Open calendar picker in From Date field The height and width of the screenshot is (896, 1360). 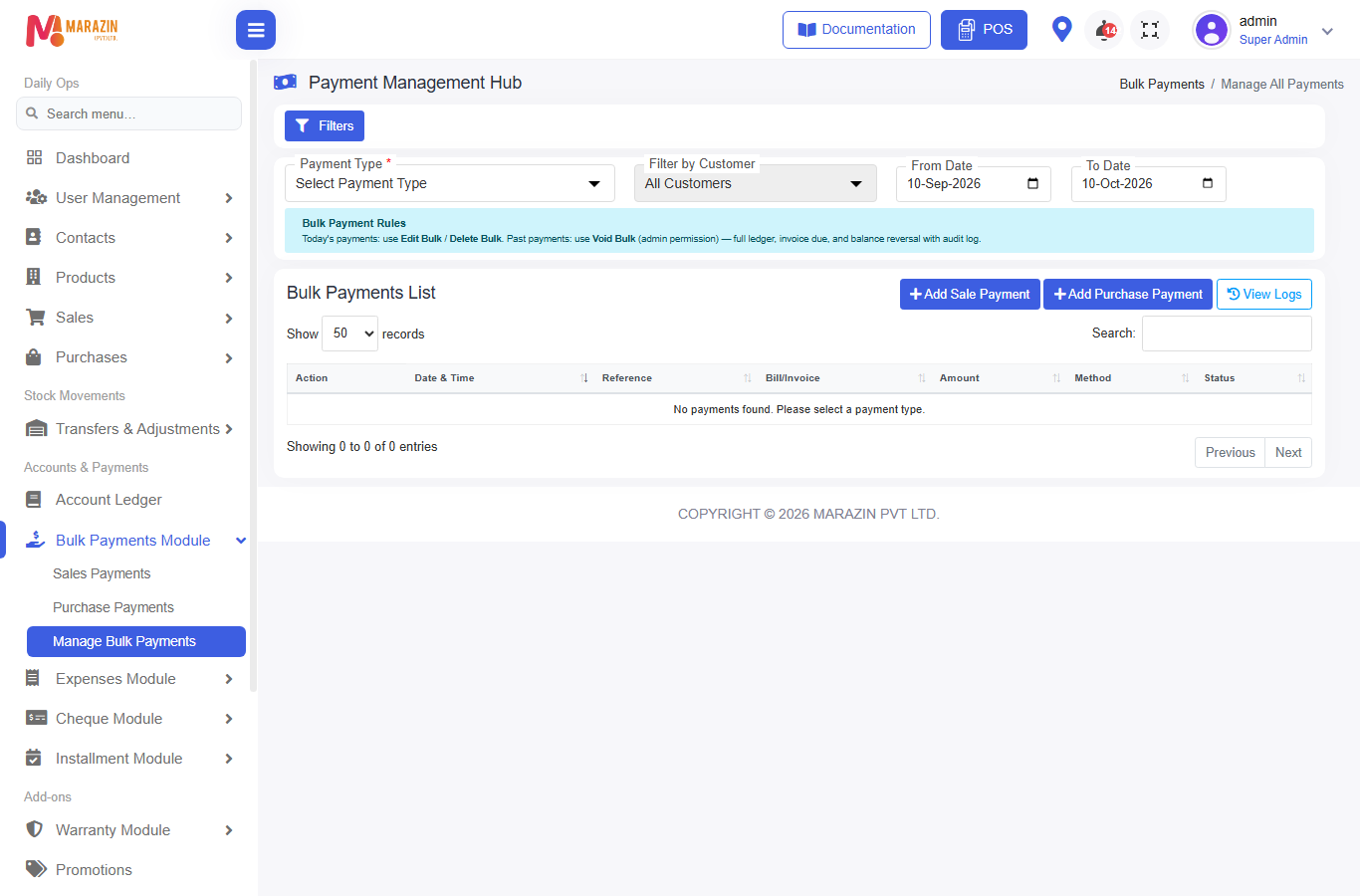point(1032,183)
